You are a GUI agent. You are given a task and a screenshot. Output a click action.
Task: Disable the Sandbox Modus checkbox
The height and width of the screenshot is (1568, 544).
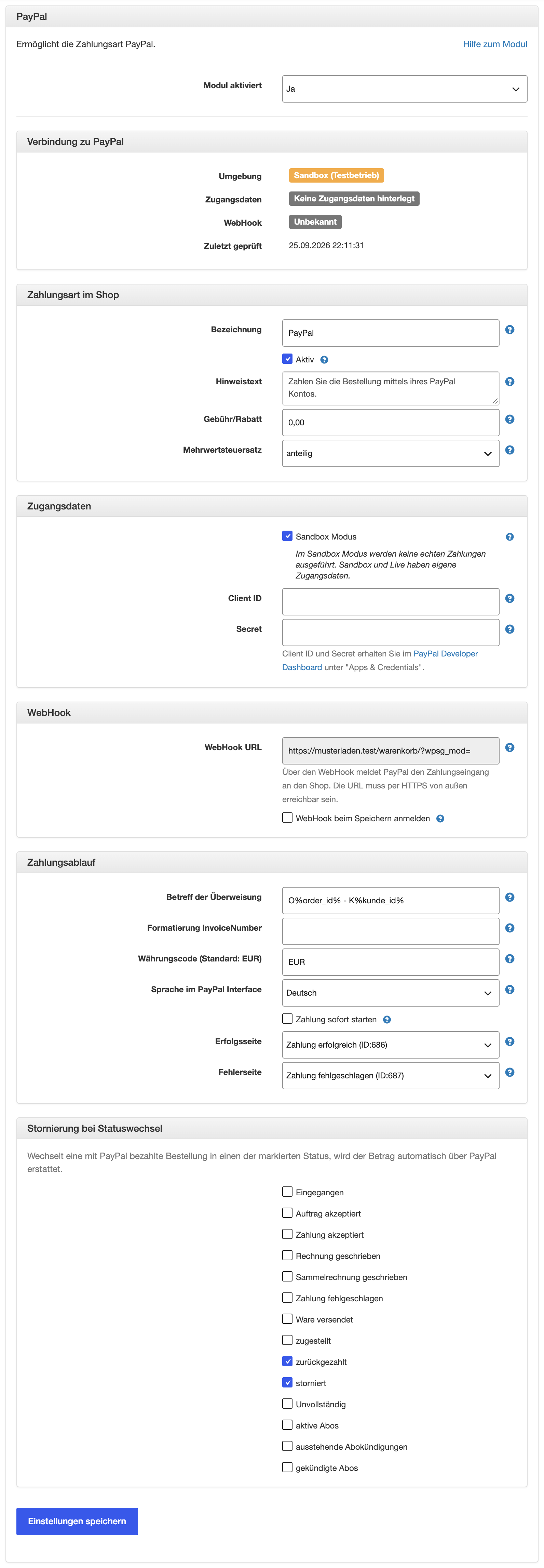tap(287, 536)
